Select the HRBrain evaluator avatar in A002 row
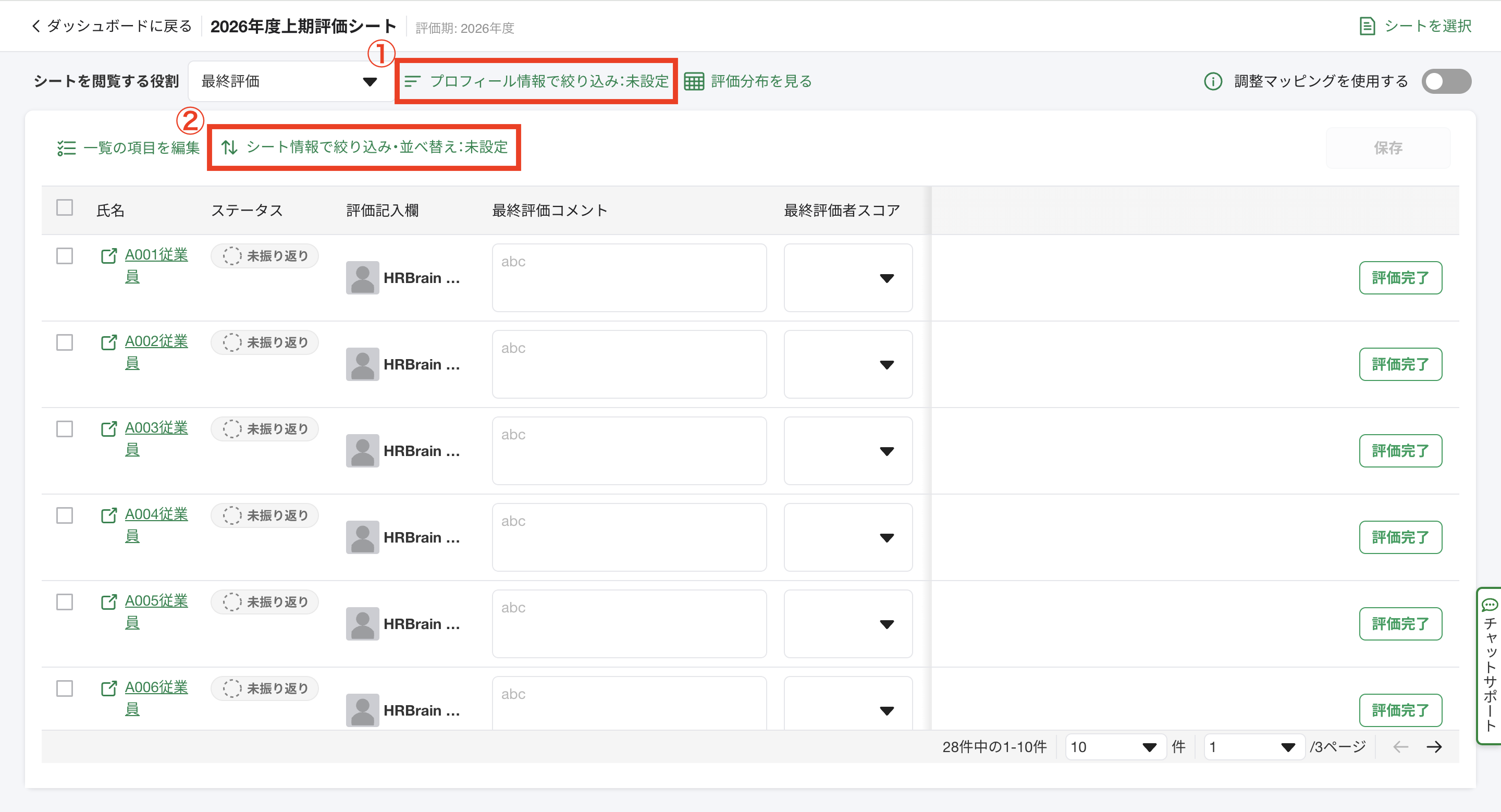Image resolution: width=1501 pixels, height=812 pixels. (362, 365)
